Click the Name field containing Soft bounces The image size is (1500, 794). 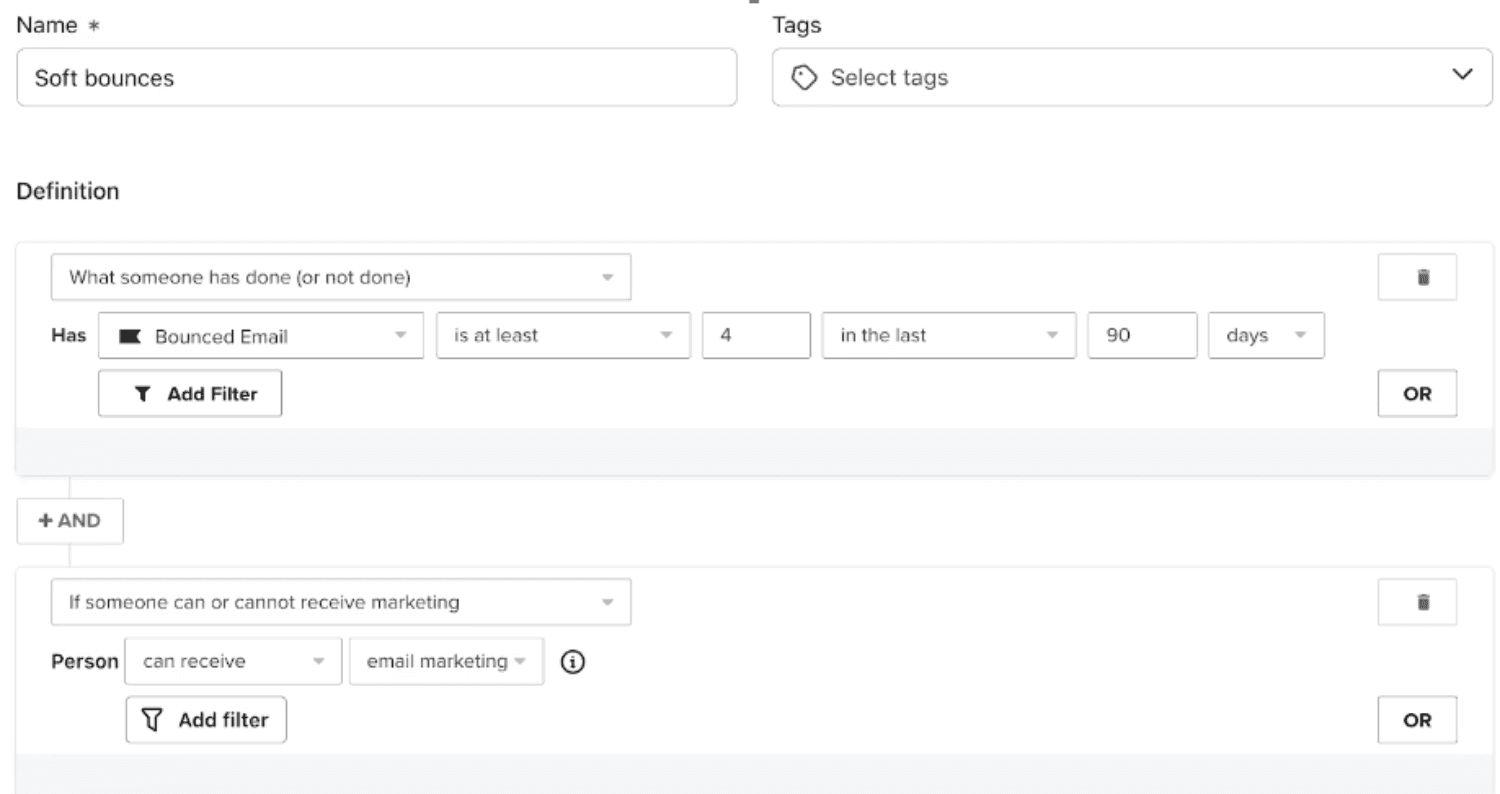(x=377, y=78)
